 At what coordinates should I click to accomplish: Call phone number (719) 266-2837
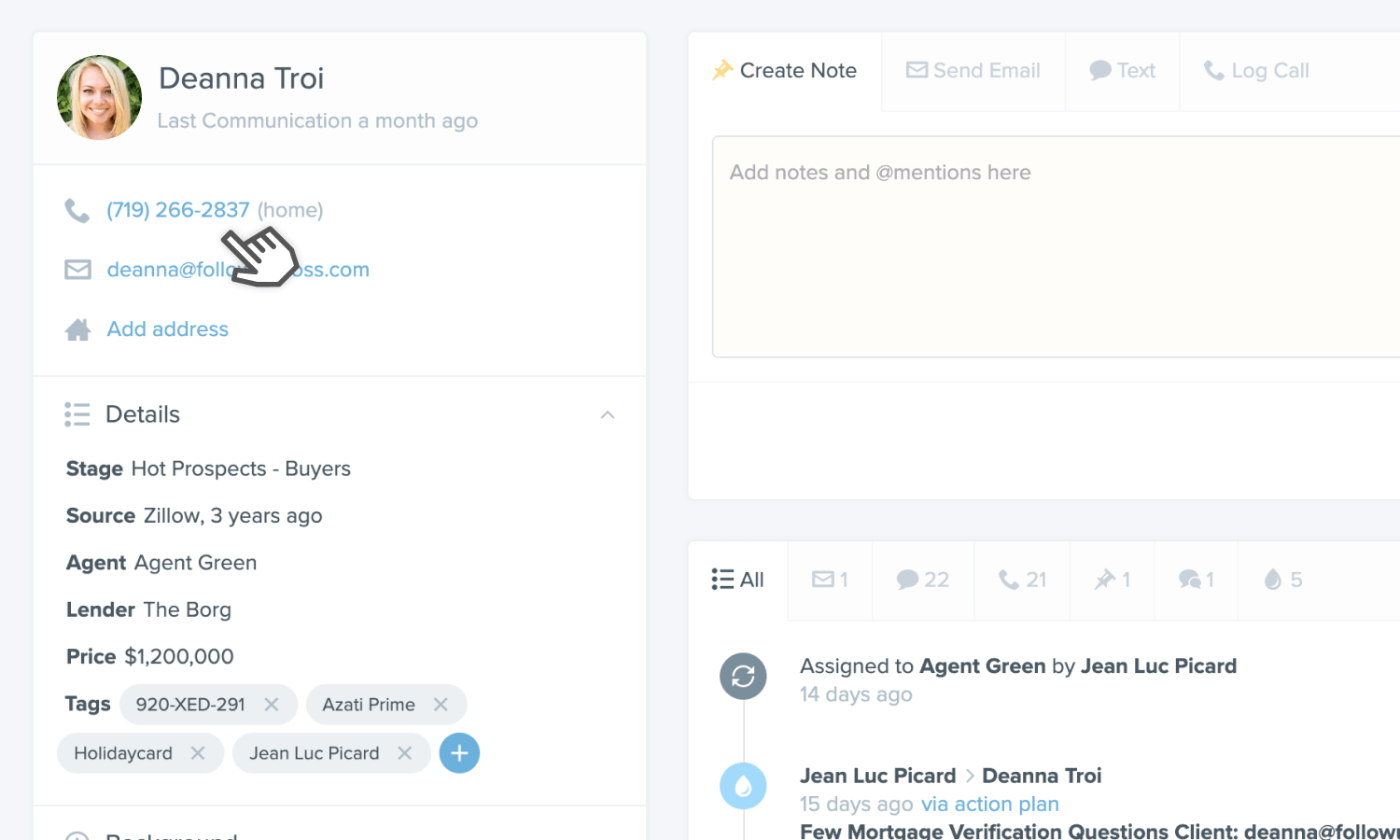point(178,210)
